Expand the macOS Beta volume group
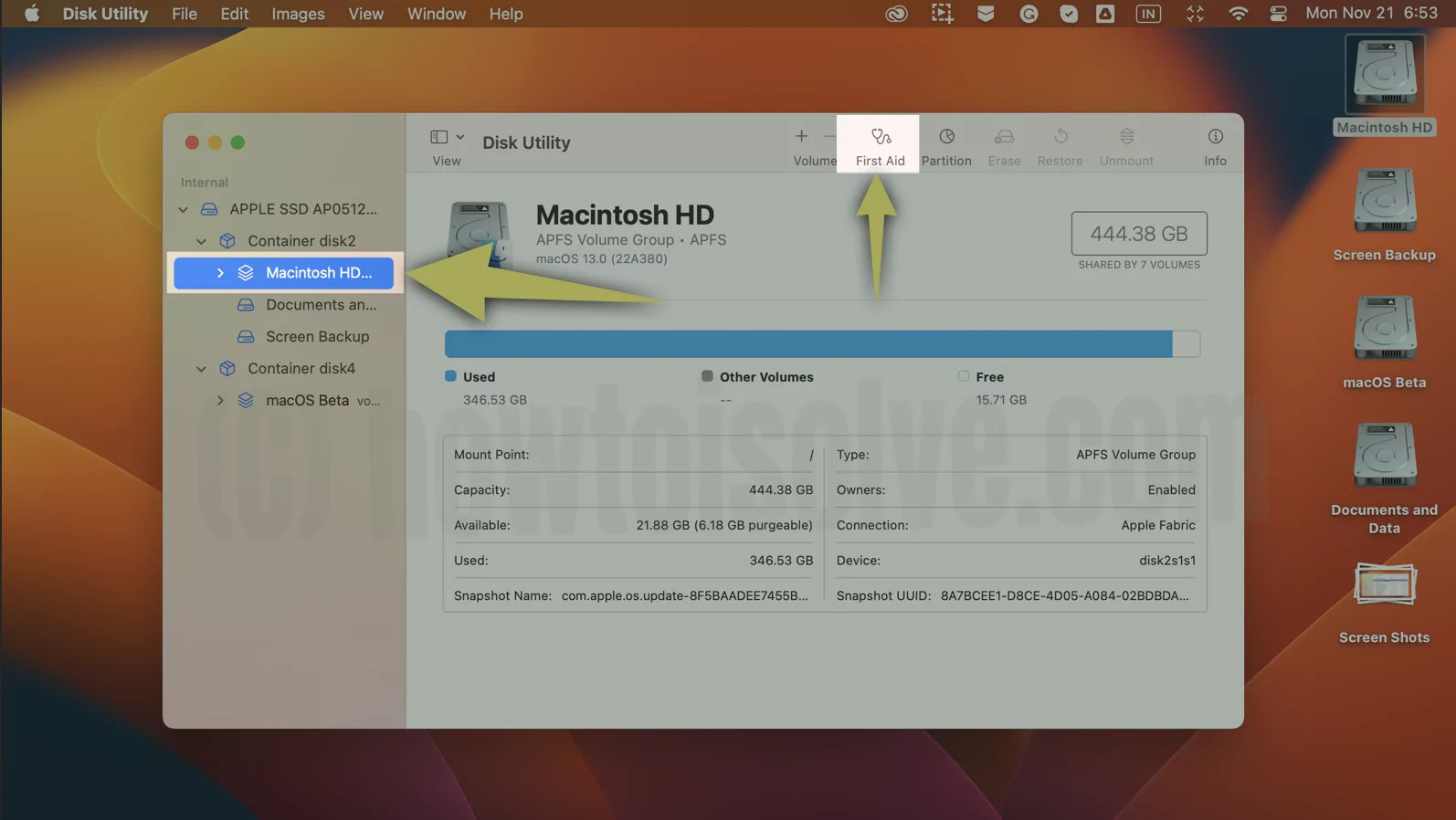Viewport: 1456px width, 820px height. [x=220, y=401]
